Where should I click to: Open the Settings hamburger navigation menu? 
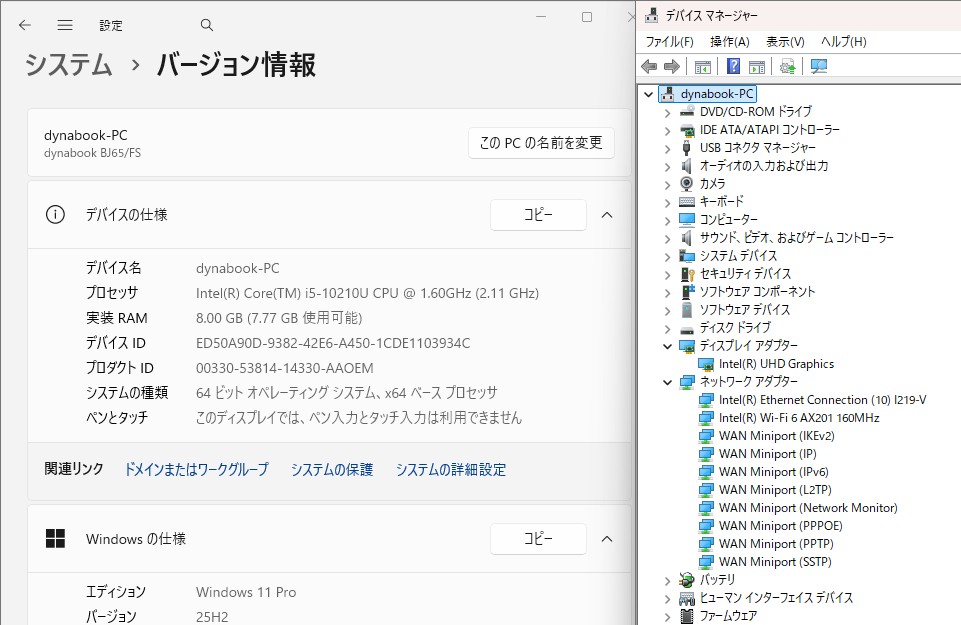pos(65,25)
